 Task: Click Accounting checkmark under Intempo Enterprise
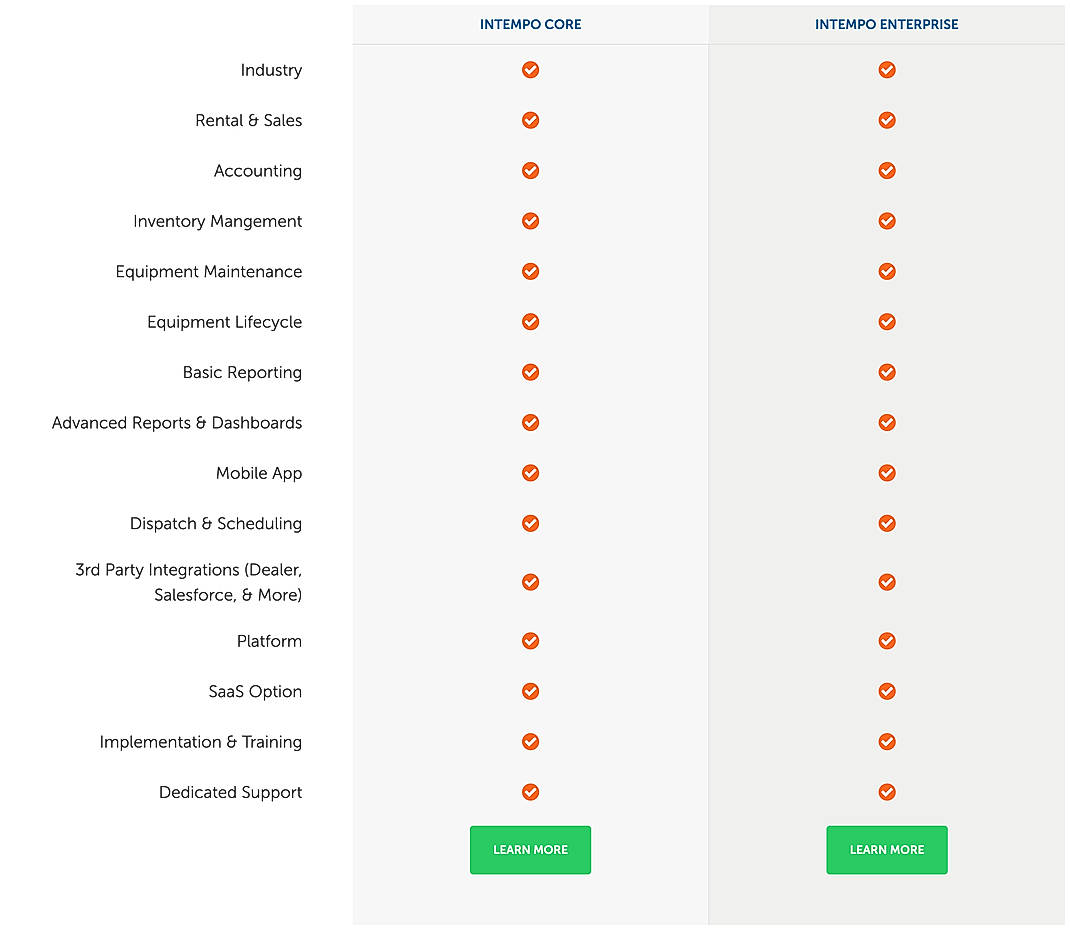[x=887, y=171]
